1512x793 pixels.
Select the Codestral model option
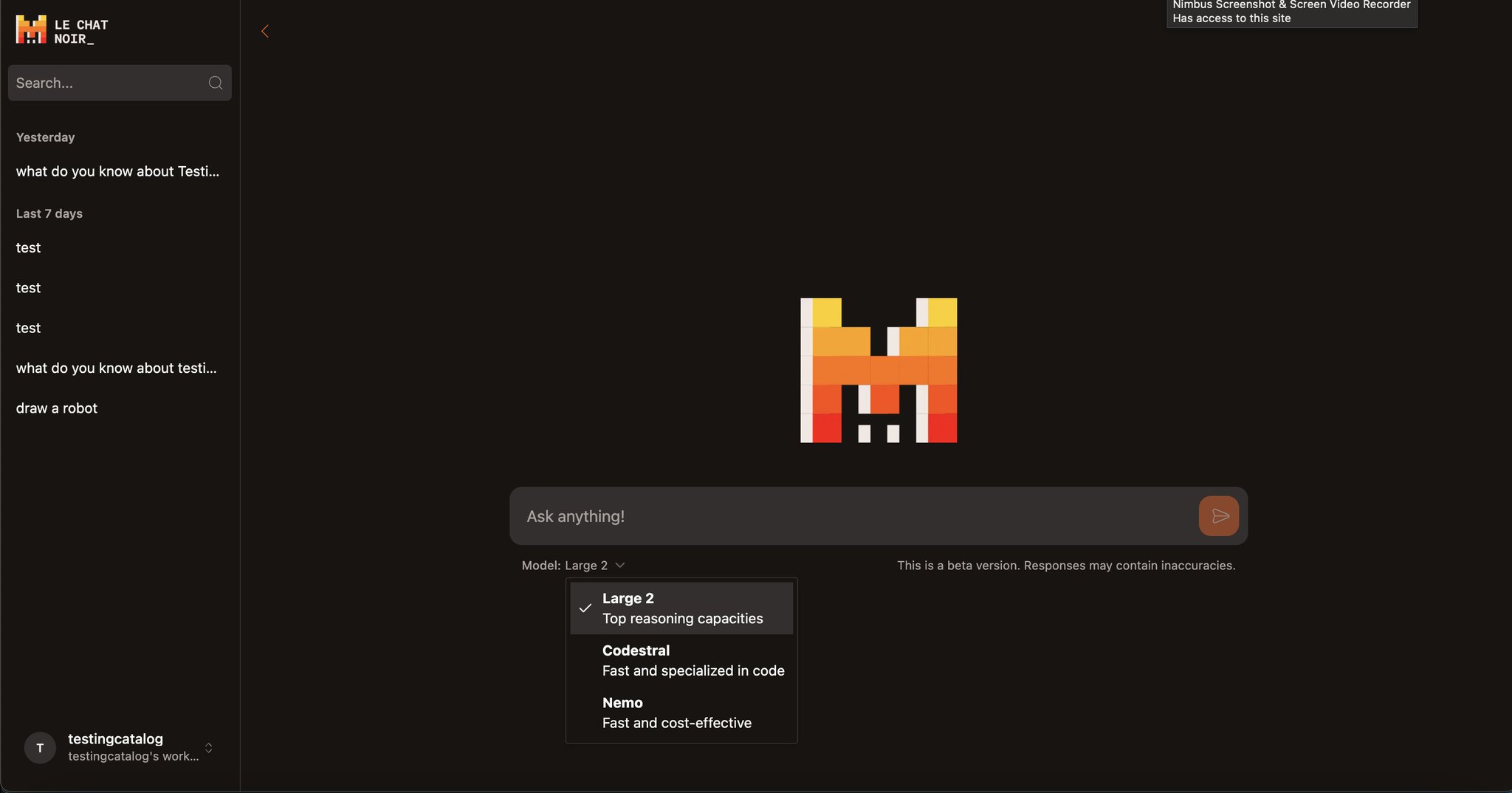coord(681,661)
